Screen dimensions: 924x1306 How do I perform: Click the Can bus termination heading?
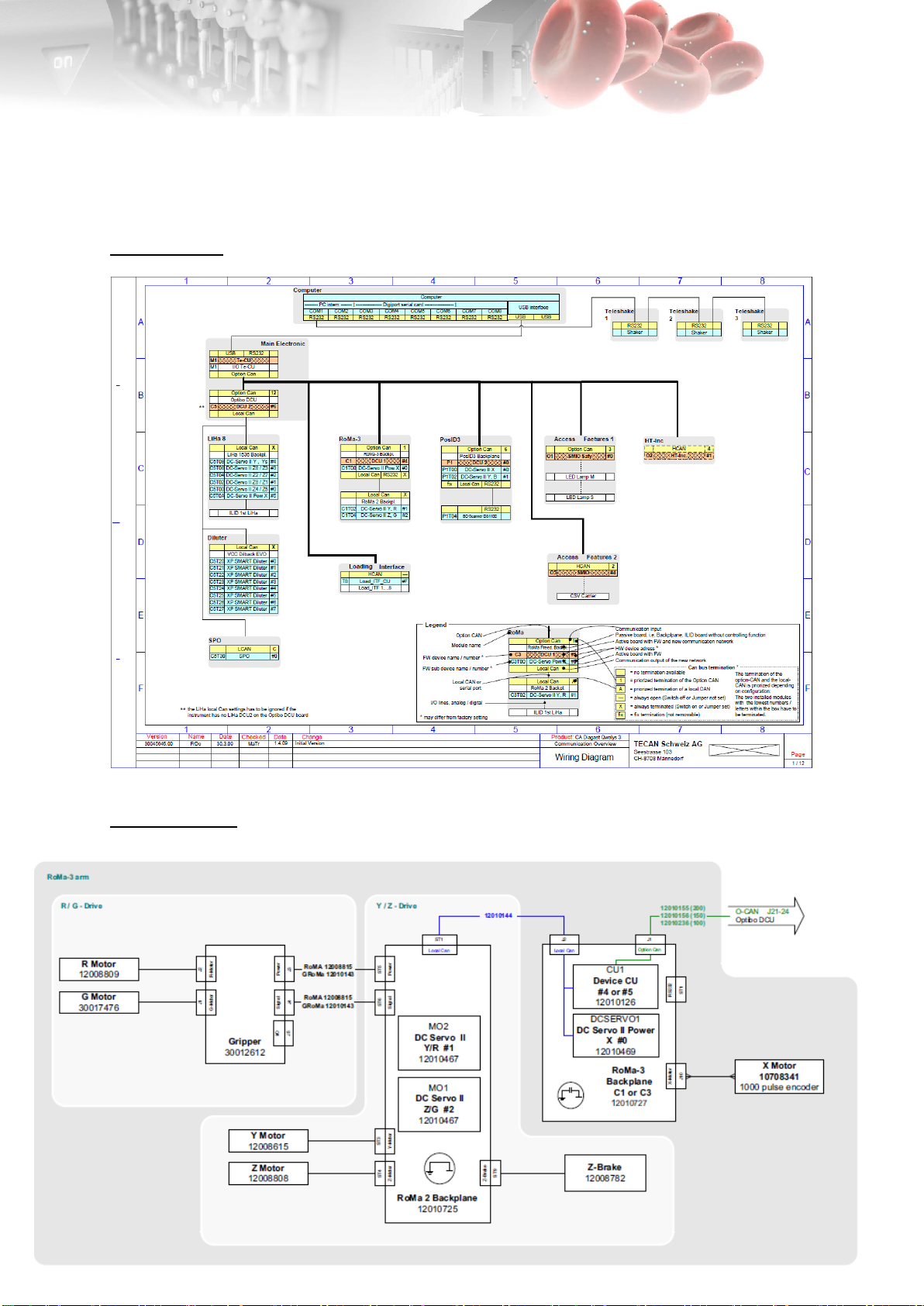coord(712,667)
